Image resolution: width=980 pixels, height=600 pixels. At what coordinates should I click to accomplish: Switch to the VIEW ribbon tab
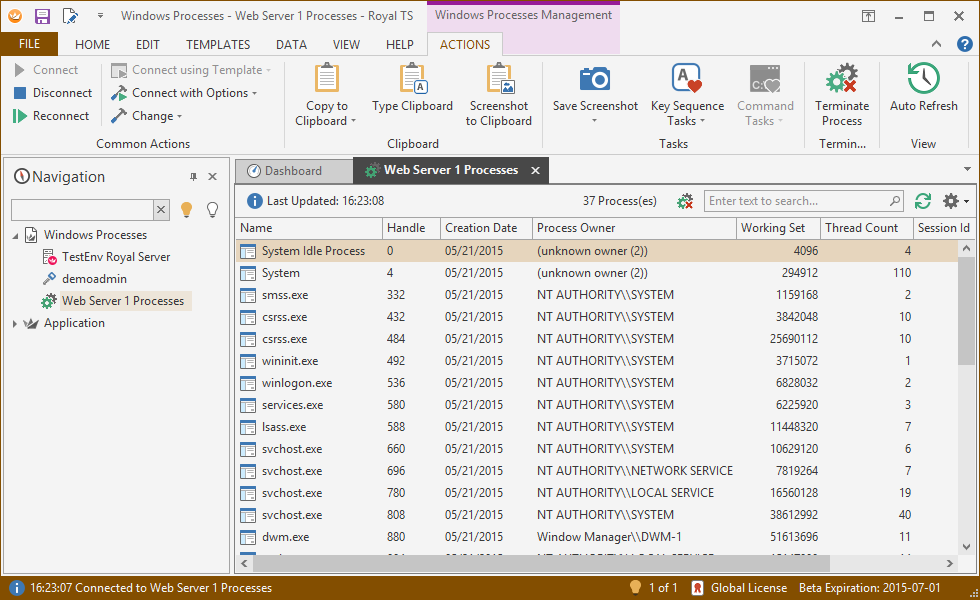pos(346,44)
